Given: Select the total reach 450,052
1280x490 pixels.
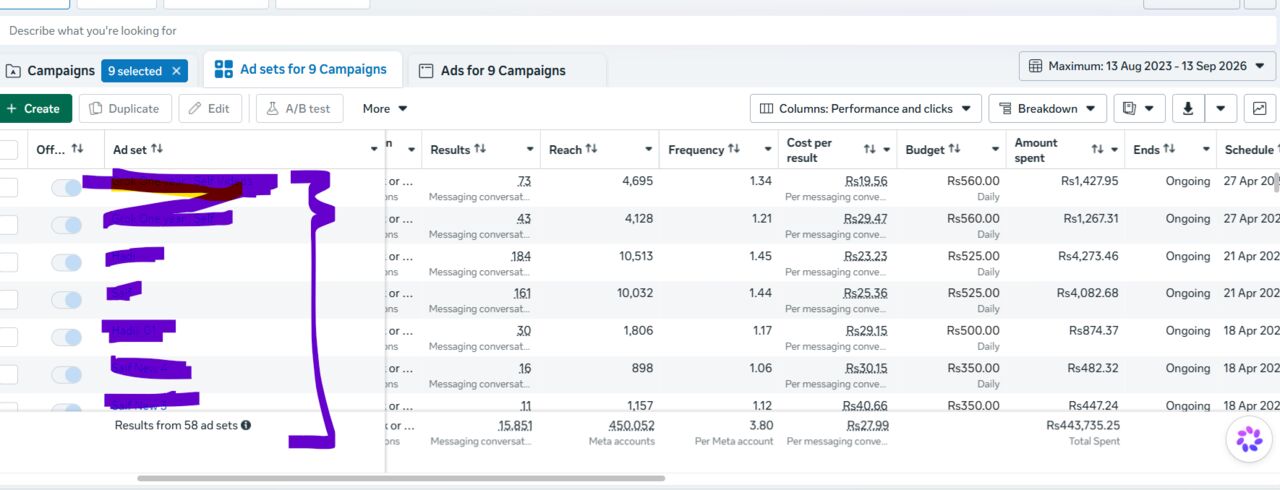Looking at the screenshot, I should click(x=629, y=425).
